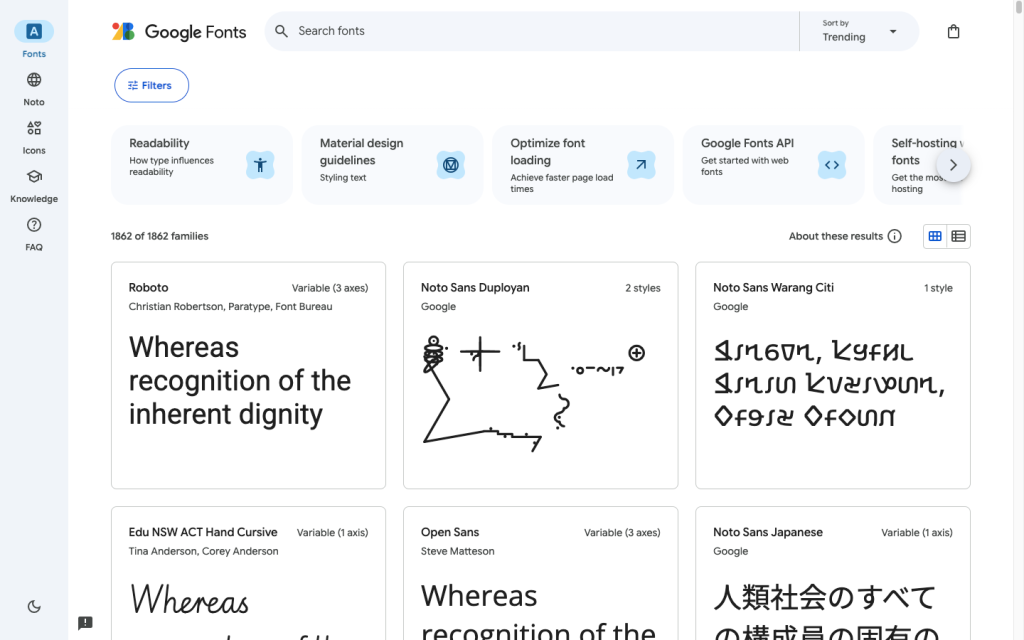Open the Open Sans font card
This screenshot has height=640, width=1024.
pyautogui.click(x=541, y=573)
